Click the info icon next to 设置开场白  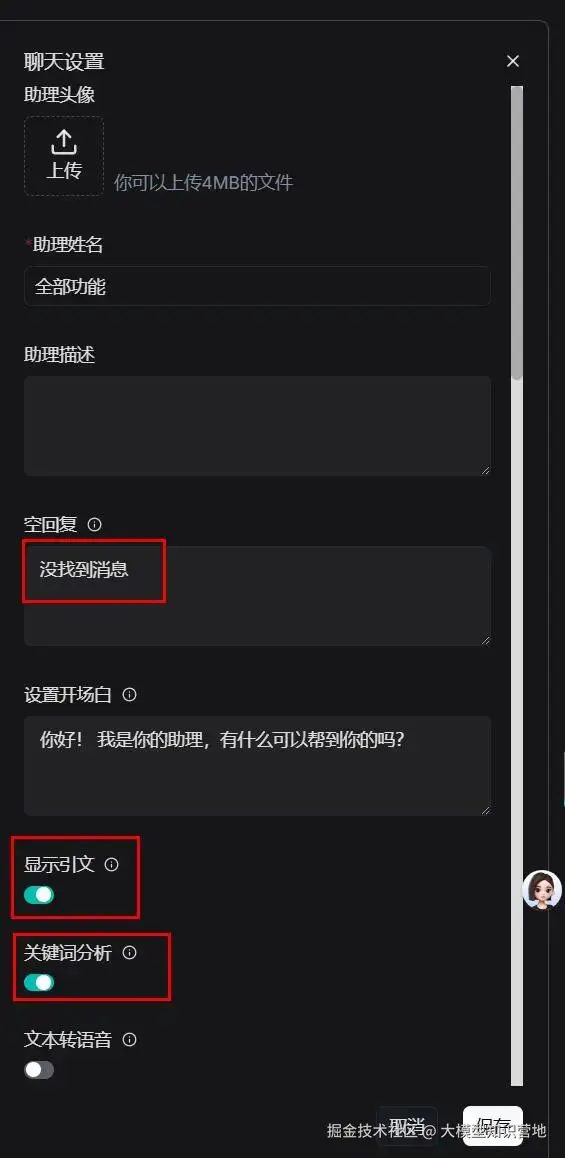click(x=129, y=695)
